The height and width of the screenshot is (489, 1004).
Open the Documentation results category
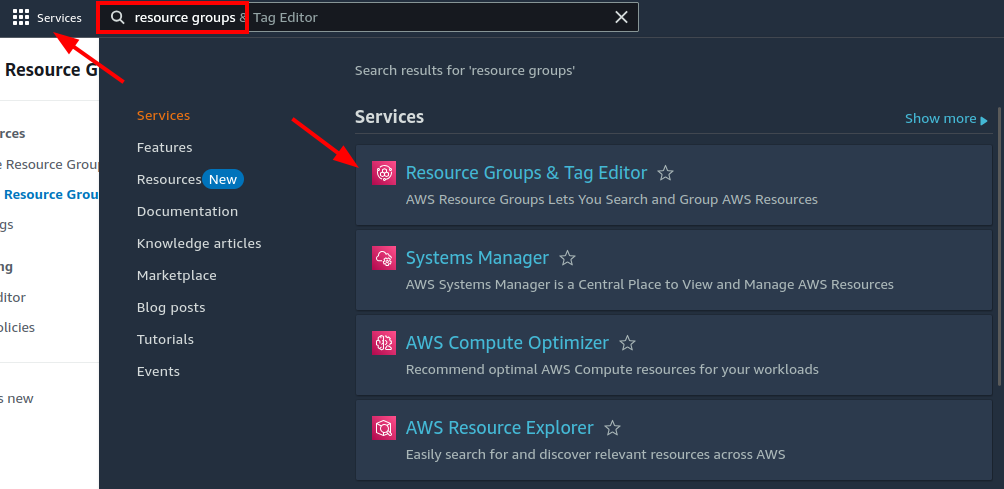coord(187,211)
